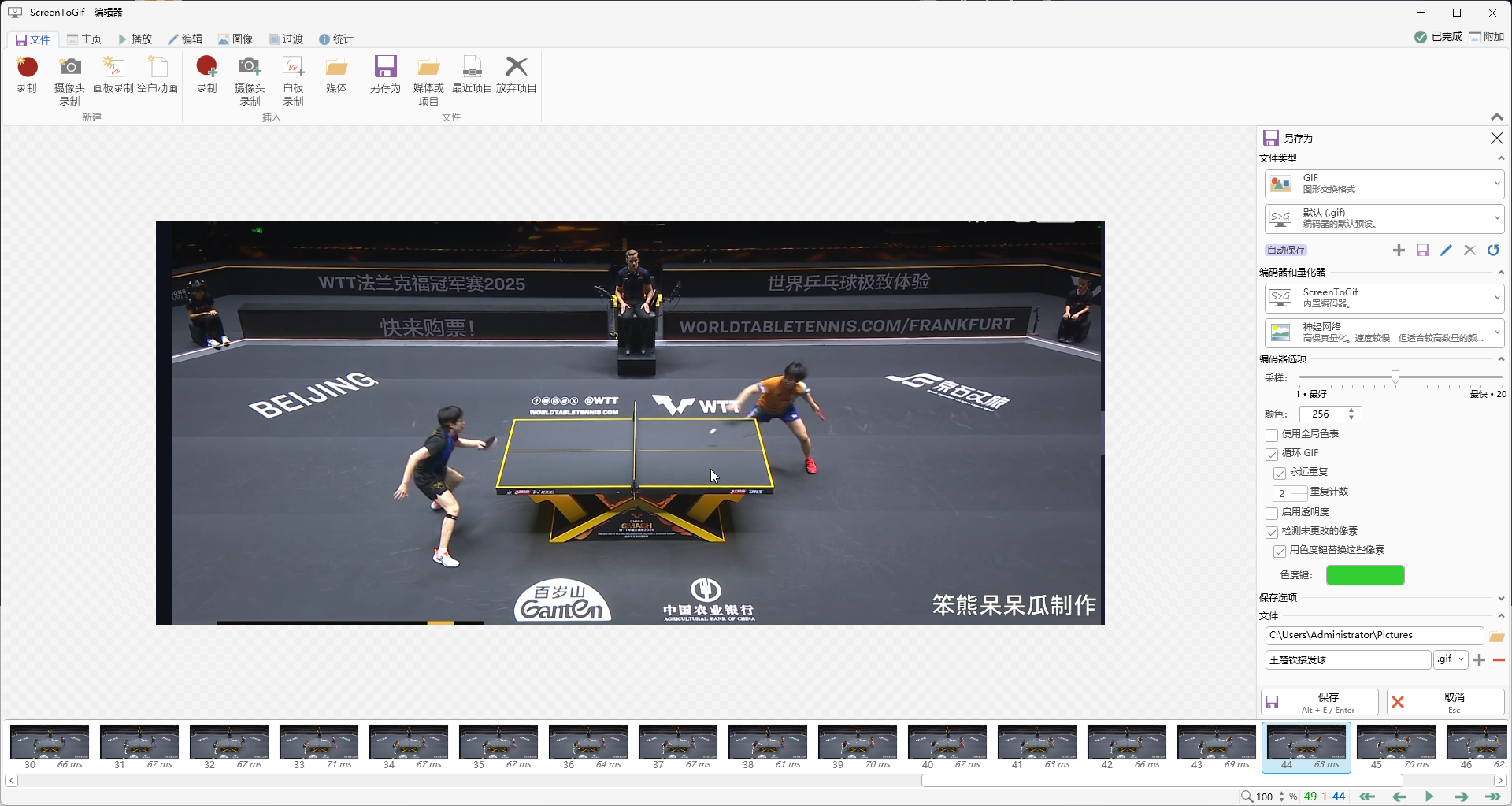Switch to the 编辑 ribbon tab
The width and height of the screenshot is (1512, 806).
point(185,39)
